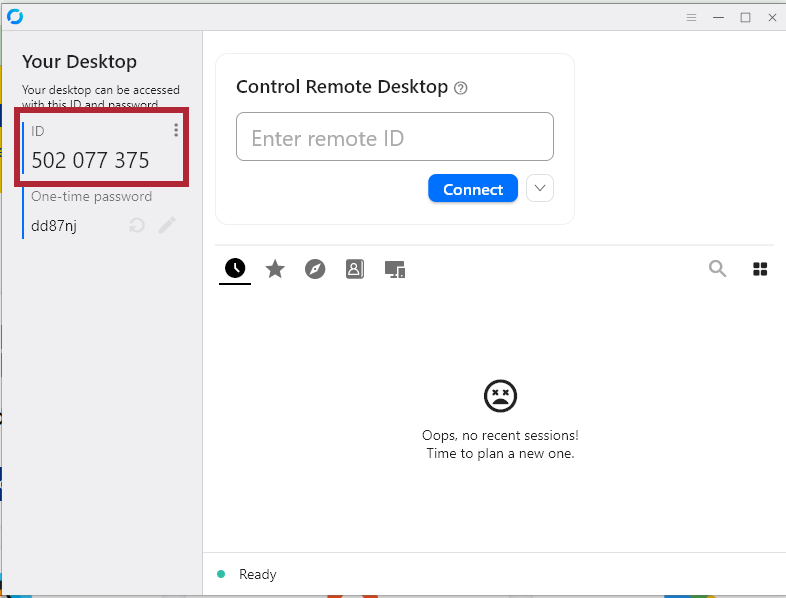This screenshot has height=598, width=786.
Task: Switch to the Discovered compass tab
Action: (315, 269)
